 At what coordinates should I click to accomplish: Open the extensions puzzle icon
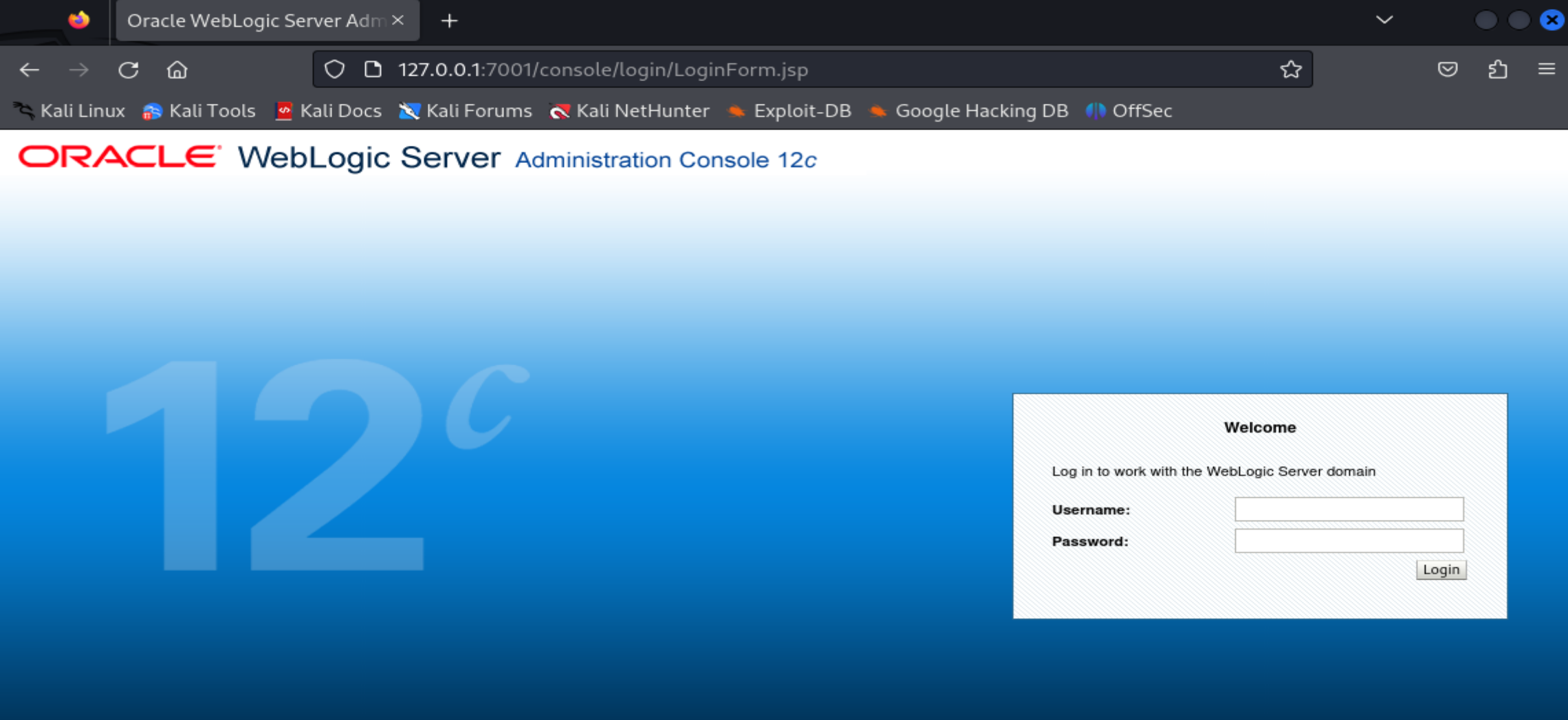tap(1498, 69)
